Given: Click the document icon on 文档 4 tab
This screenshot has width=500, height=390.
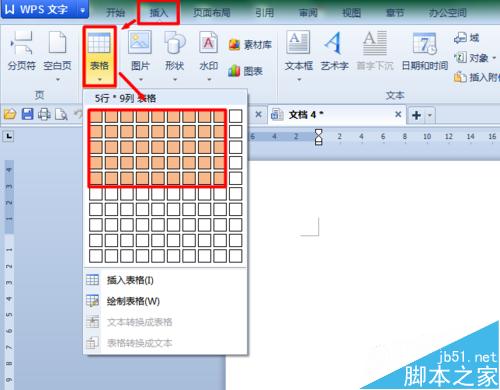Looking at the screenshot, I should pos(277,115).
